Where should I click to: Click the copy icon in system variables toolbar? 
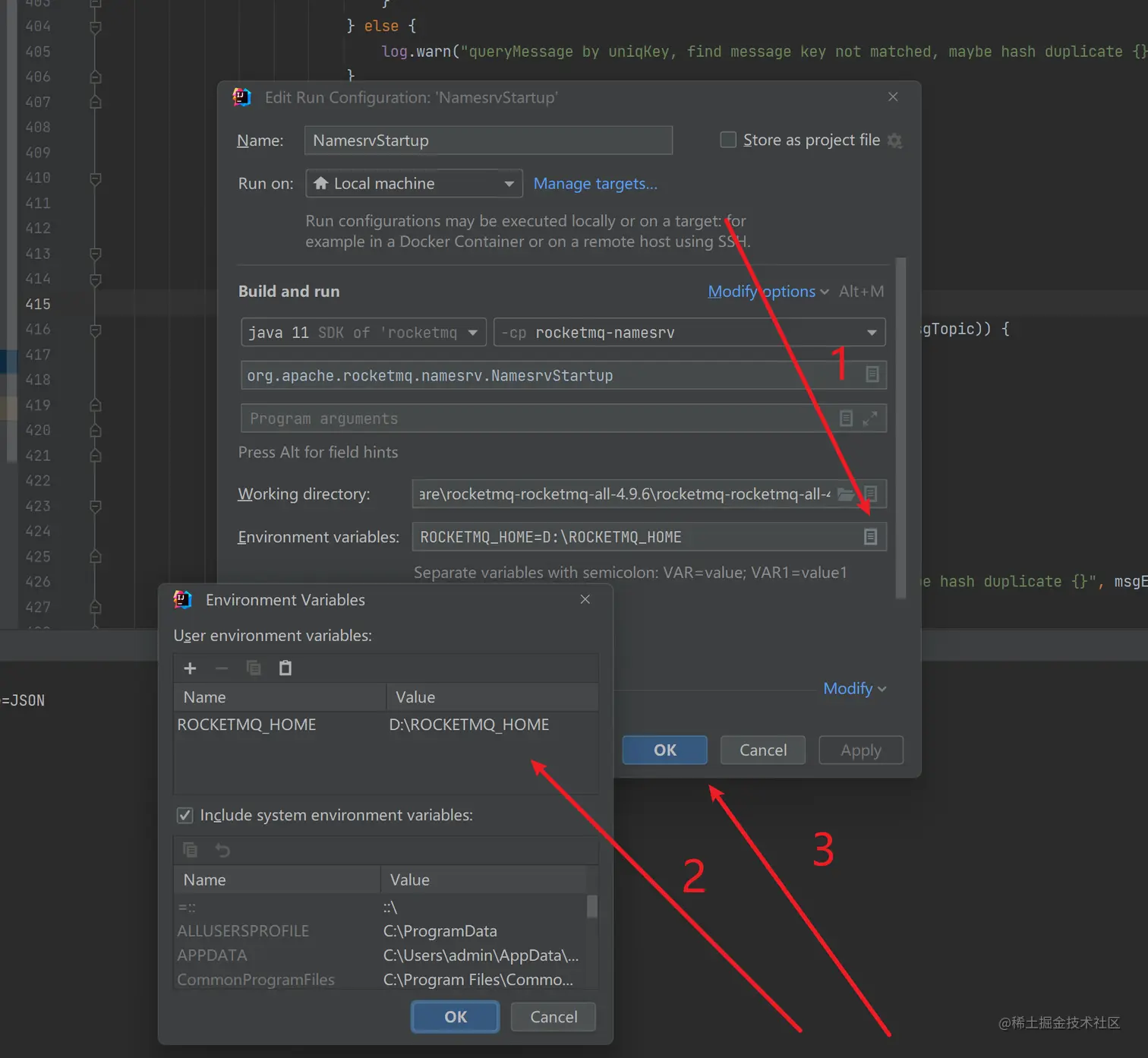tap(190, 850)
